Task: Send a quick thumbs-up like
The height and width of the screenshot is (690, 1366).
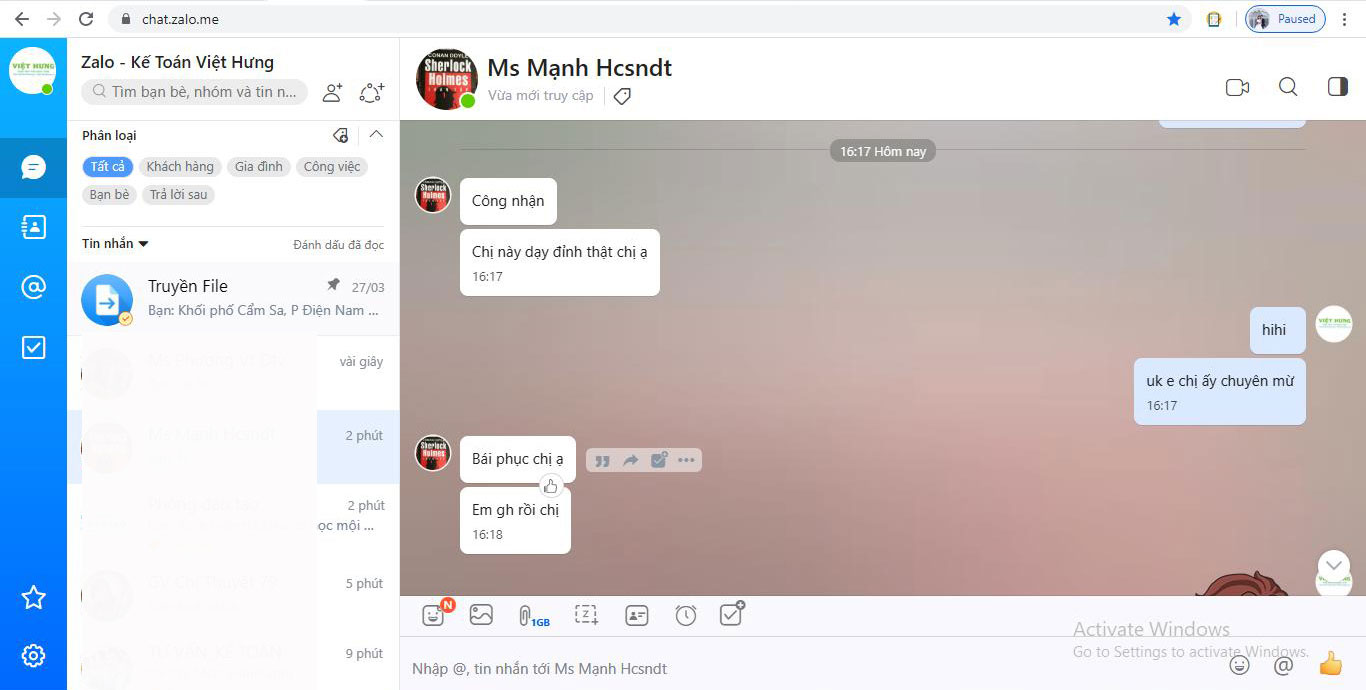Action: 1330,664
